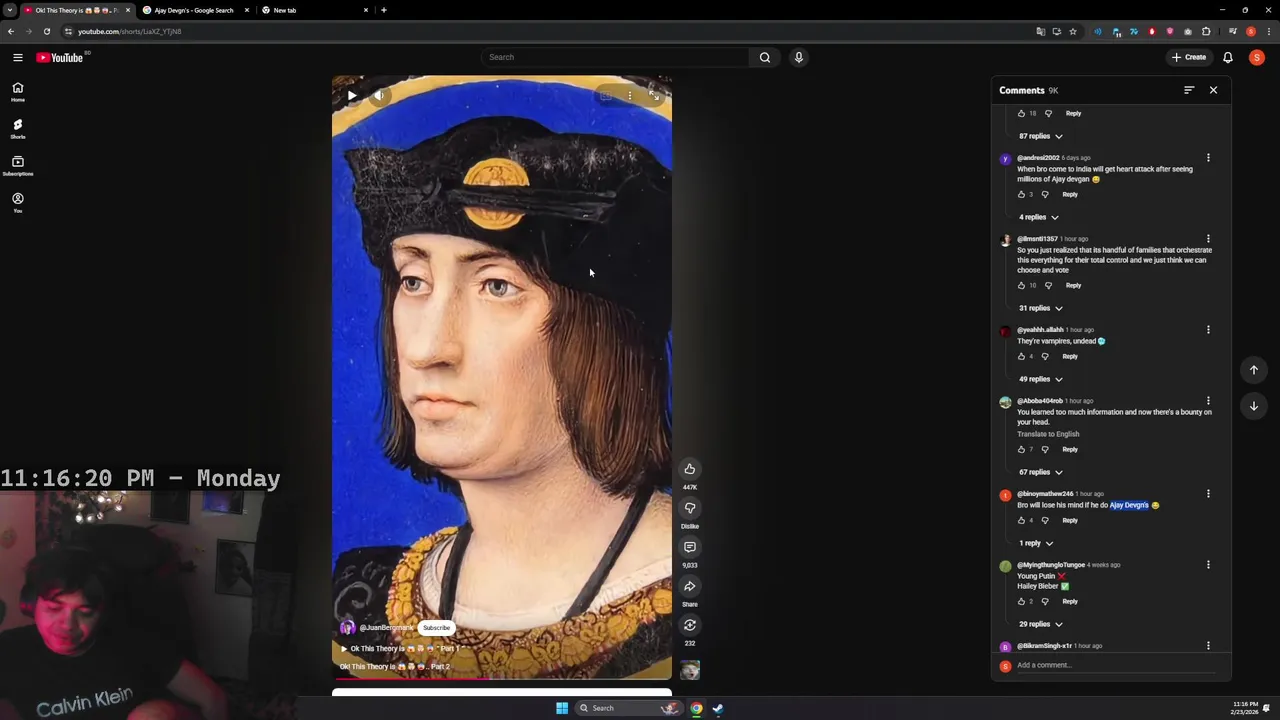The width and height of the screenshot is (1280, 720).
Task: Open the You section in sidebar
Action: pyautogui.click(x=17, y=203)
